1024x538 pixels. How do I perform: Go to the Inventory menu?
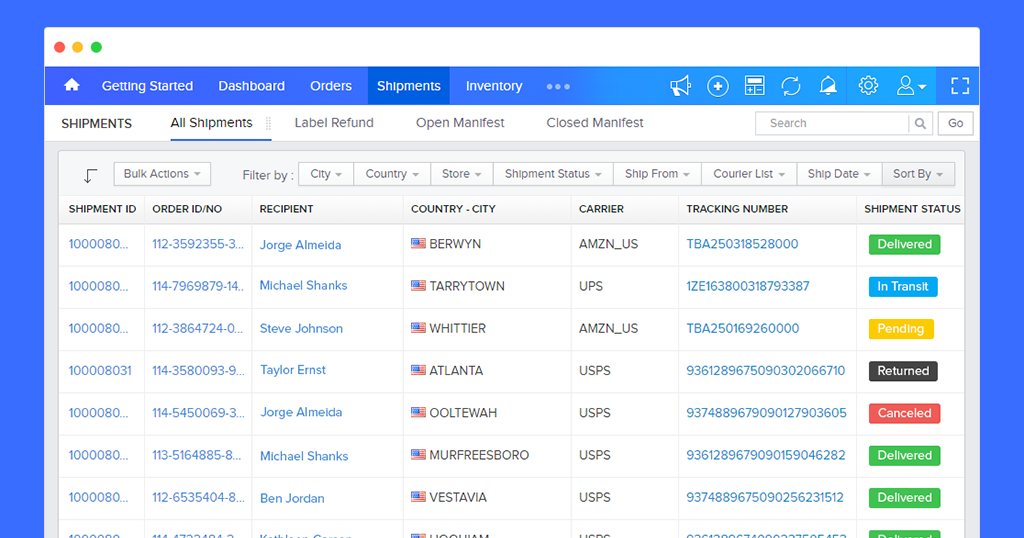click(x=494, y=86)
